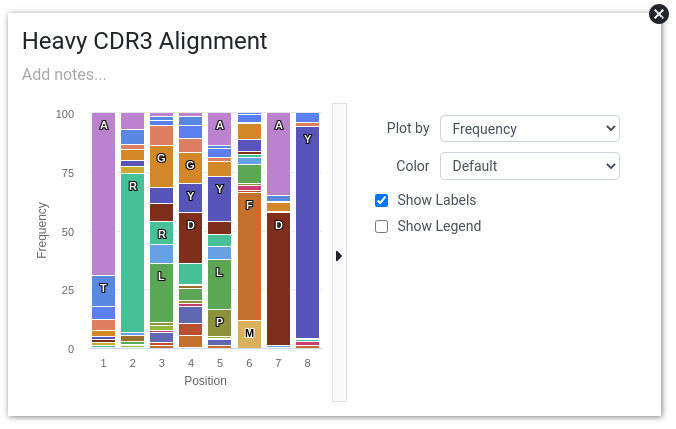Screen dimensions: 676x429
Task: Select the green L segment in position 3
Action: pyautogui.click(x=162, y=293)
